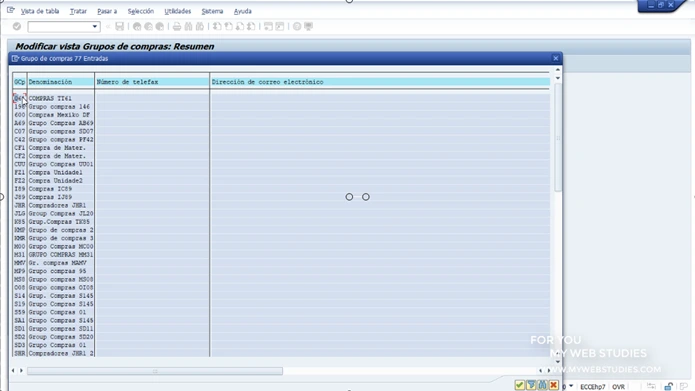This screenshot has height=391, width=695.
Task: Click the Print icon in the toolbar
Action: (x=177, y=27)
